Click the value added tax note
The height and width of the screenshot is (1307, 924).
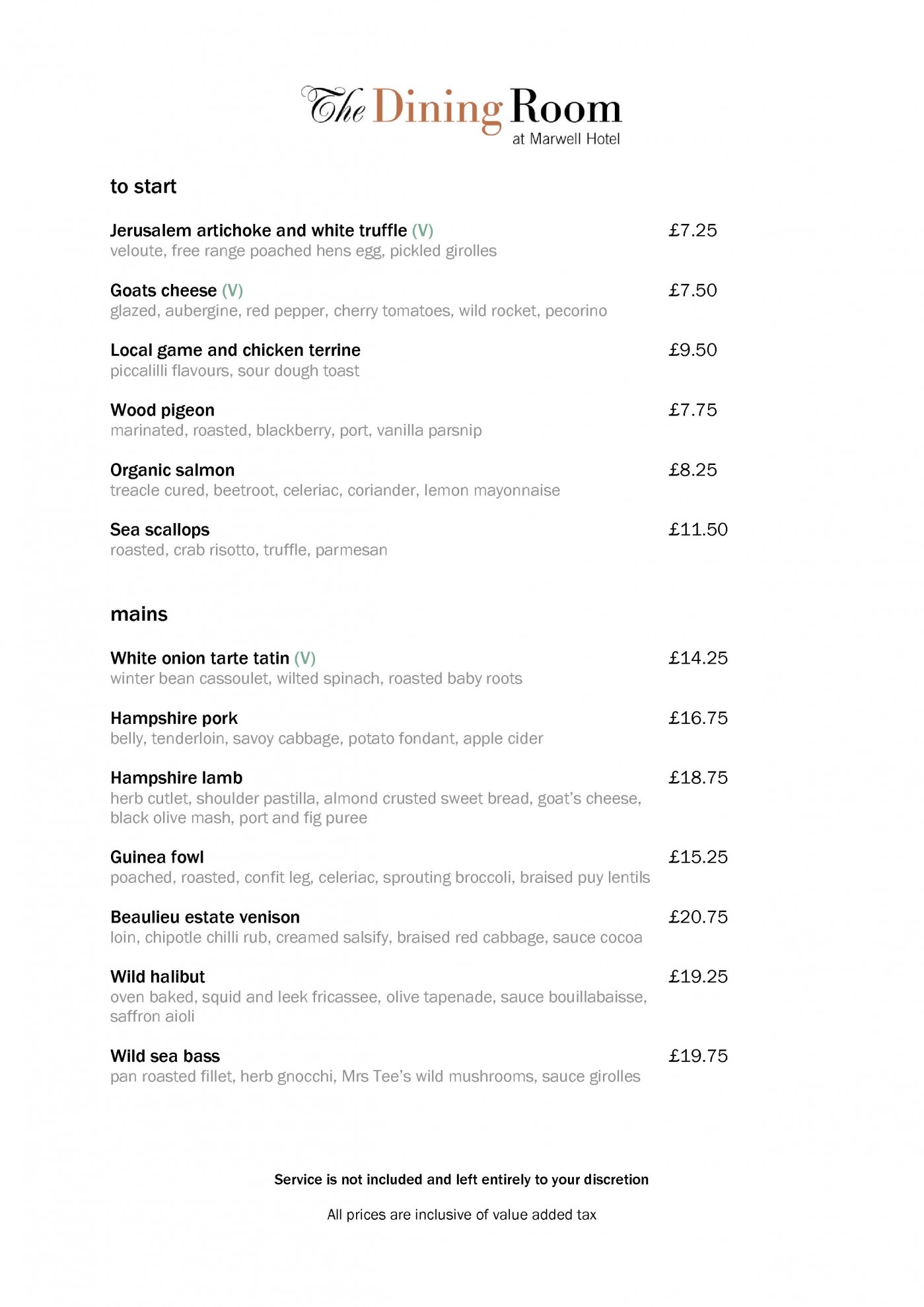[x=461, y=1215]
